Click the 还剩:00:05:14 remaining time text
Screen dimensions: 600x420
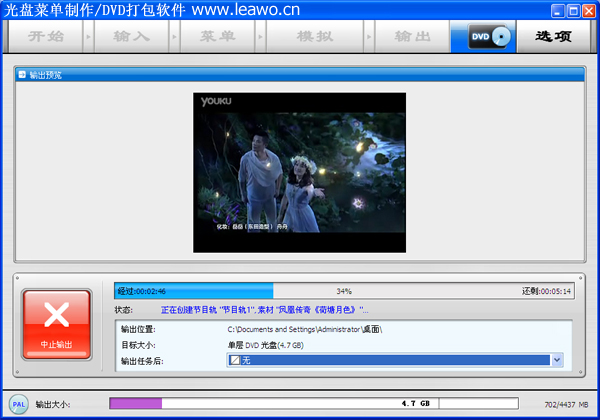546,291
